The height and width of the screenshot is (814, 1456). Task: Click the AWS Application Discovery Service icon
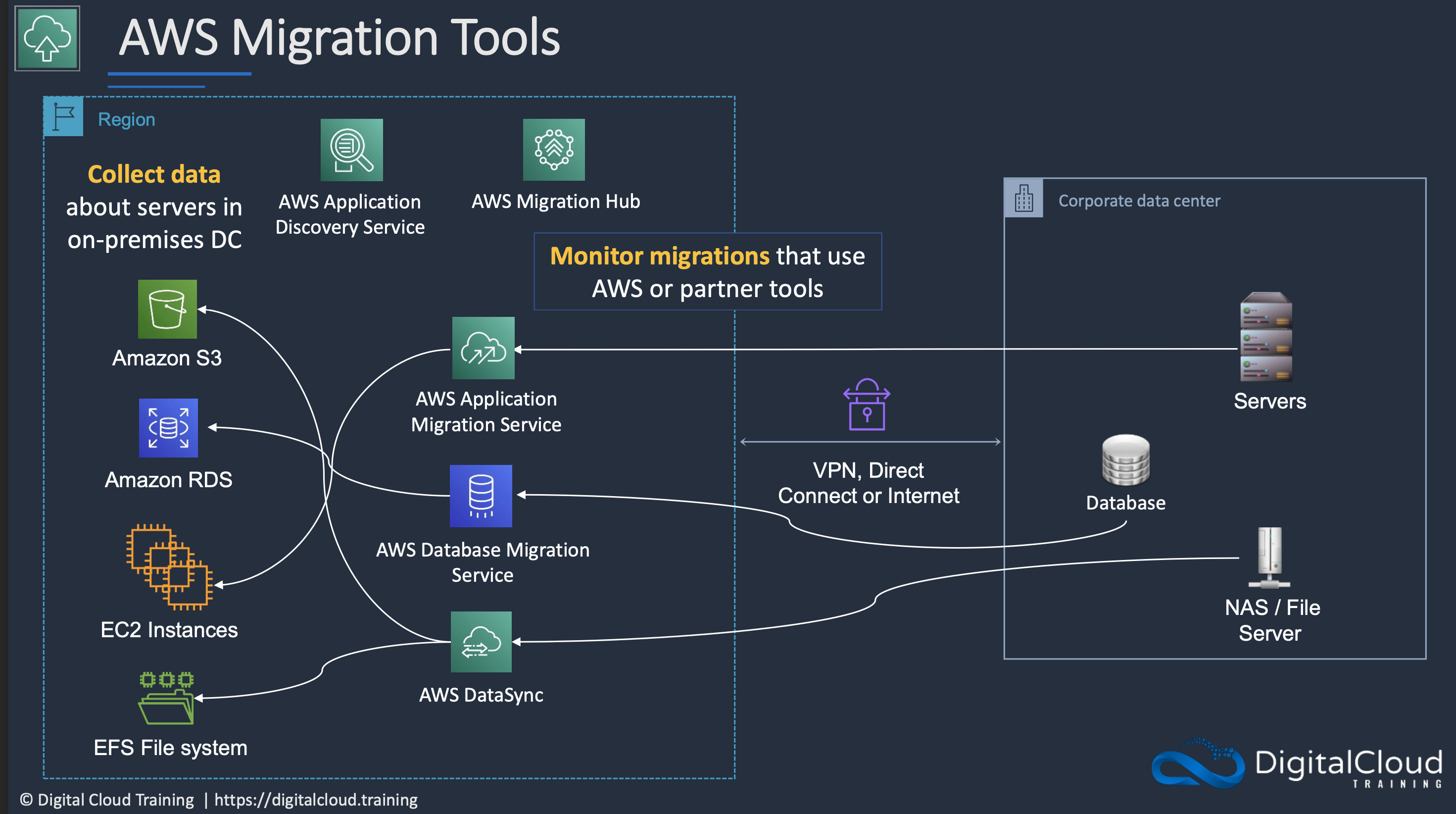[x=351, y=150]
